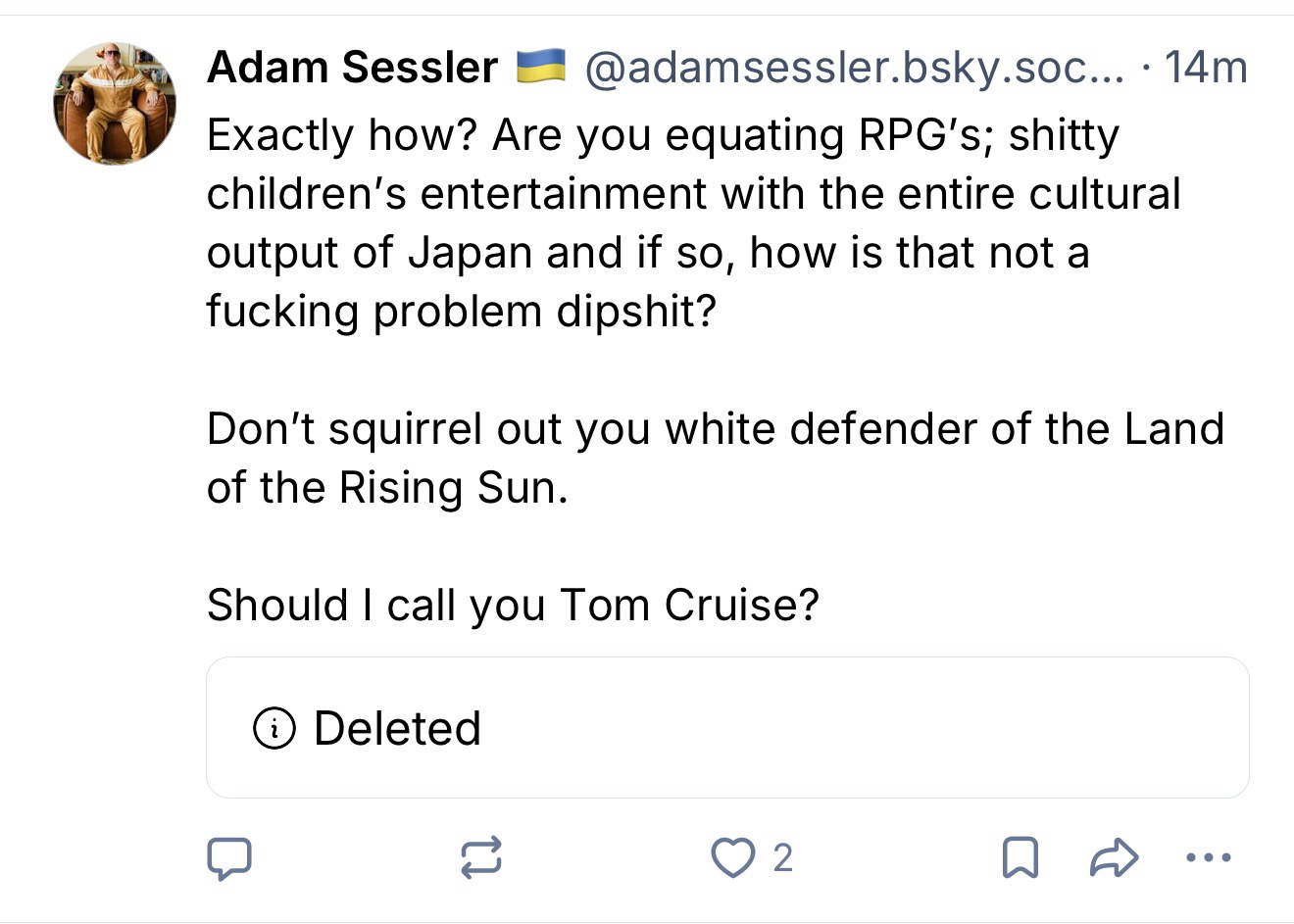Click the "output of Japan" text line
The image size is (1294, 924).
pyautogui.click(x=647, y=253)
